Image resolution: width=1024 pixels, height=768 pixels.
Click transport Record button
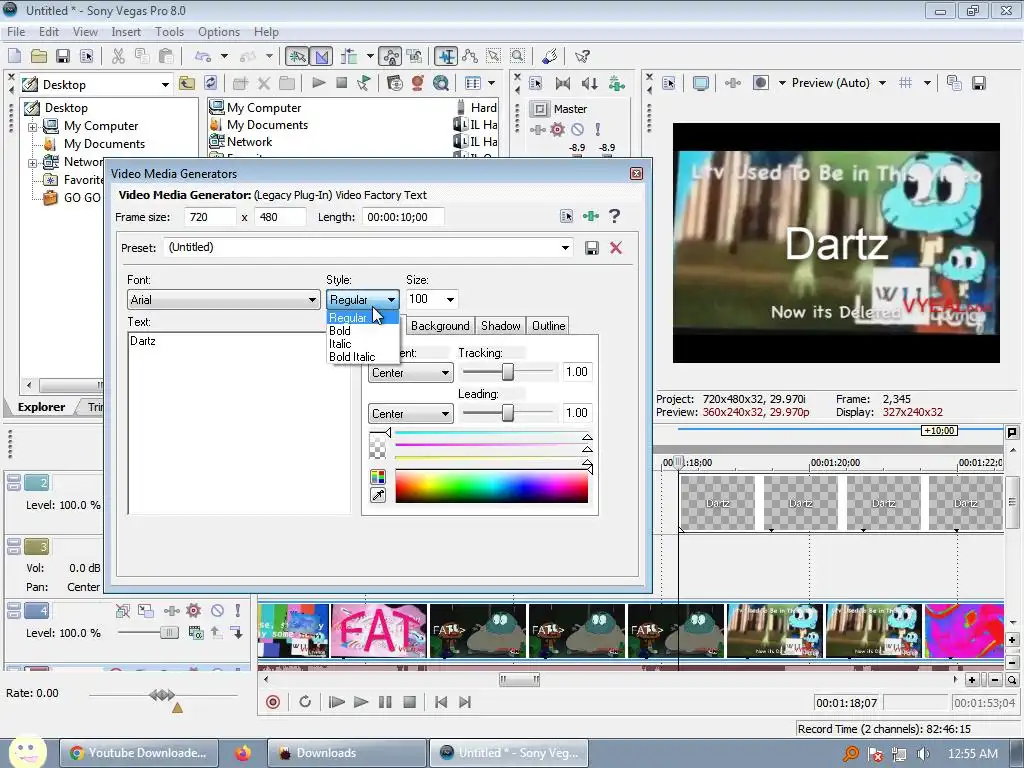click(x=273, y=702)
